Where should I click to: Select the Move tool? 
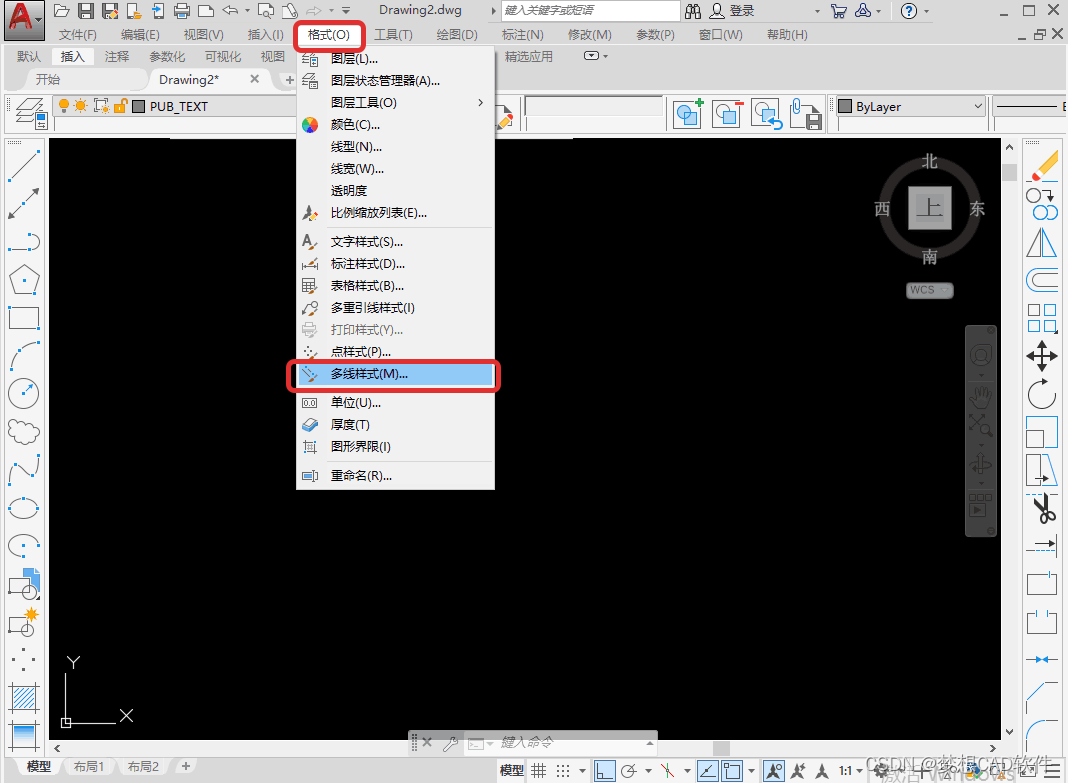click(x=1042, y=356)
